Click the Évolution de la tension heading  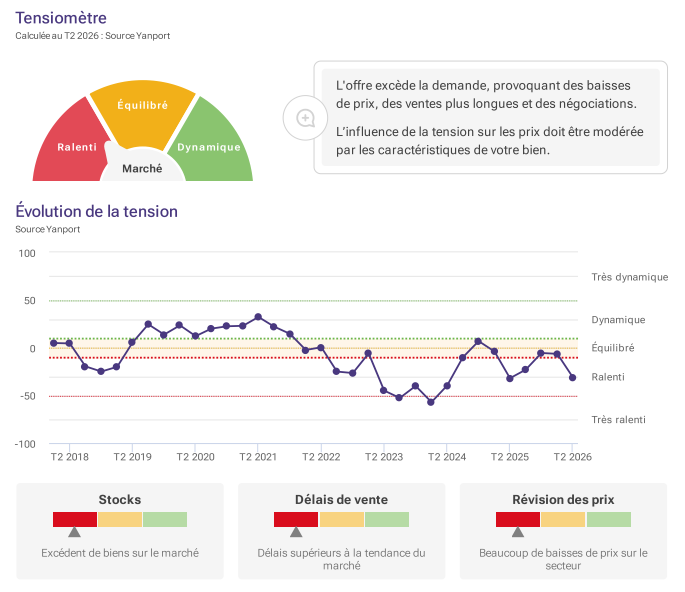point(97,211)
